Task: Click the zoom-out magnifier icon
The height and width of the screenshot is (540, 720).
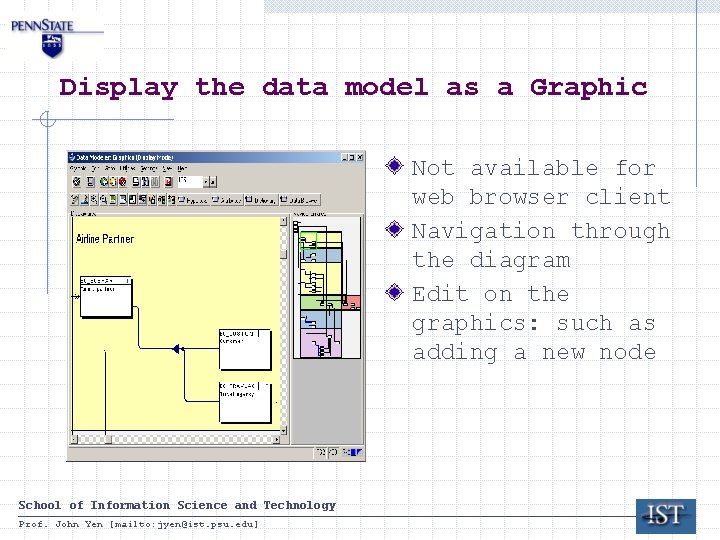Action: [103, 199]
